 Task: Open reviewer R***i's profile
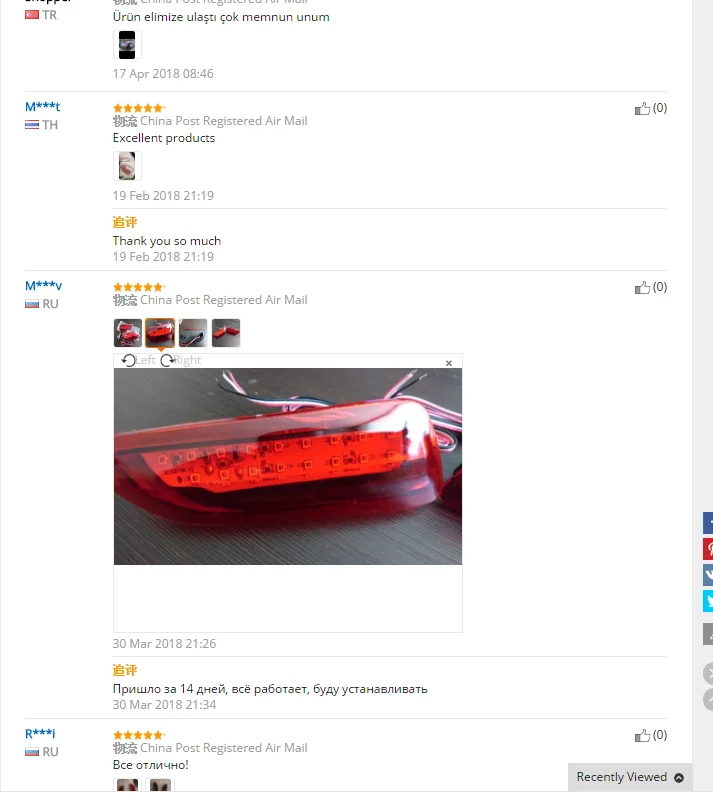pos(40,733)
